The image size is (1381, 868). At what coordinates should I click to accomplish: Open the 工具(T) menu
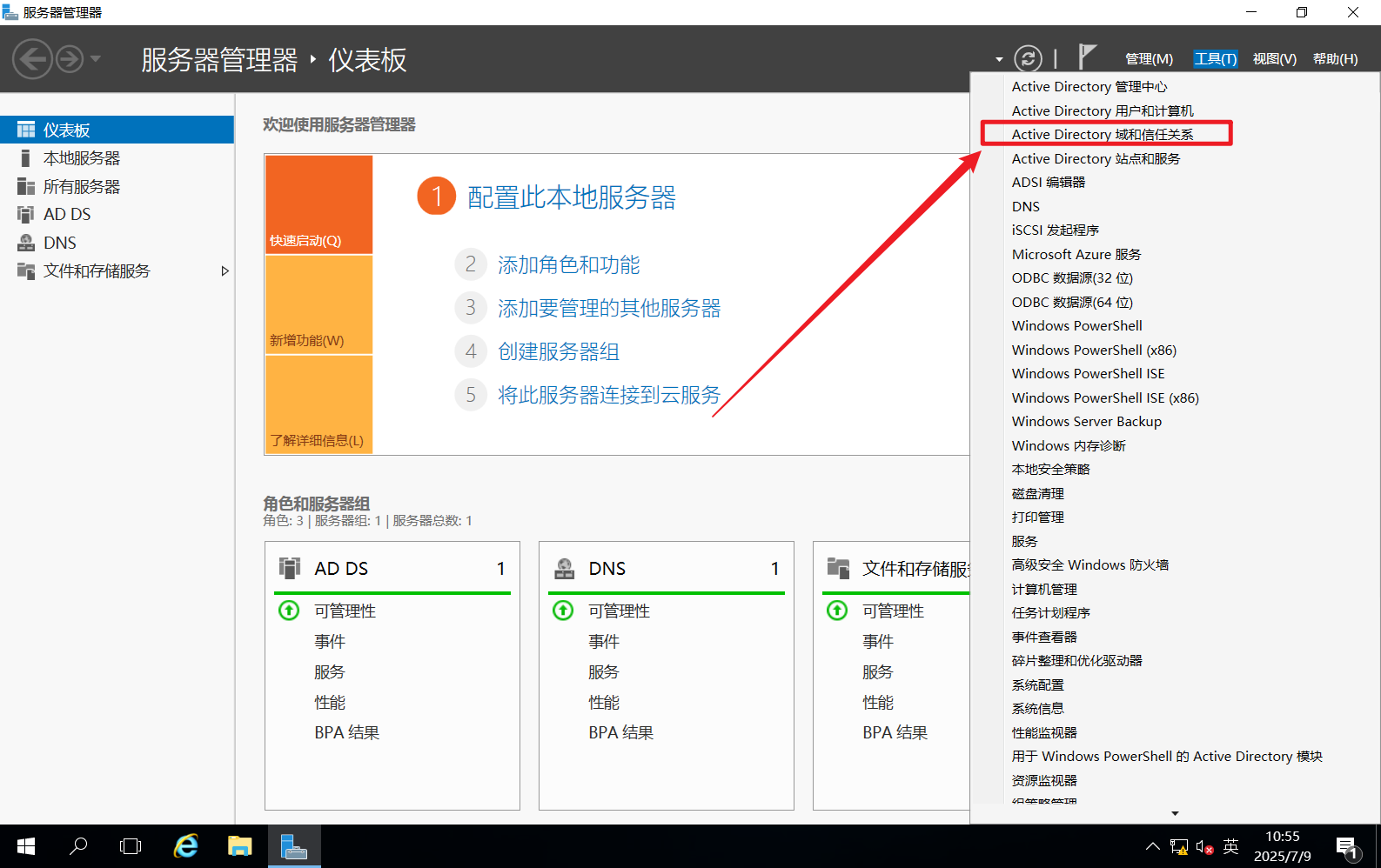pos(1215,59)
